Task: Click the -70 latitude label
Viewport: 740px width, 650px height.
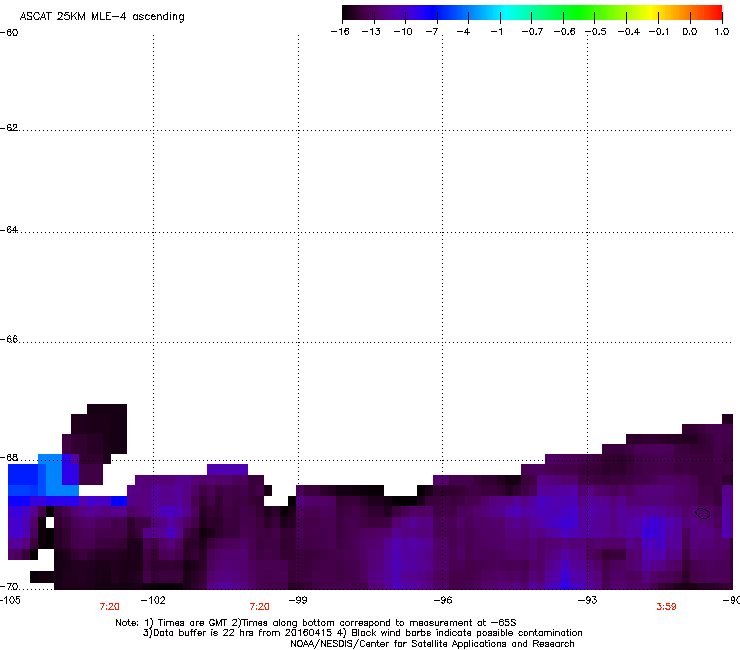Action: 9,586
